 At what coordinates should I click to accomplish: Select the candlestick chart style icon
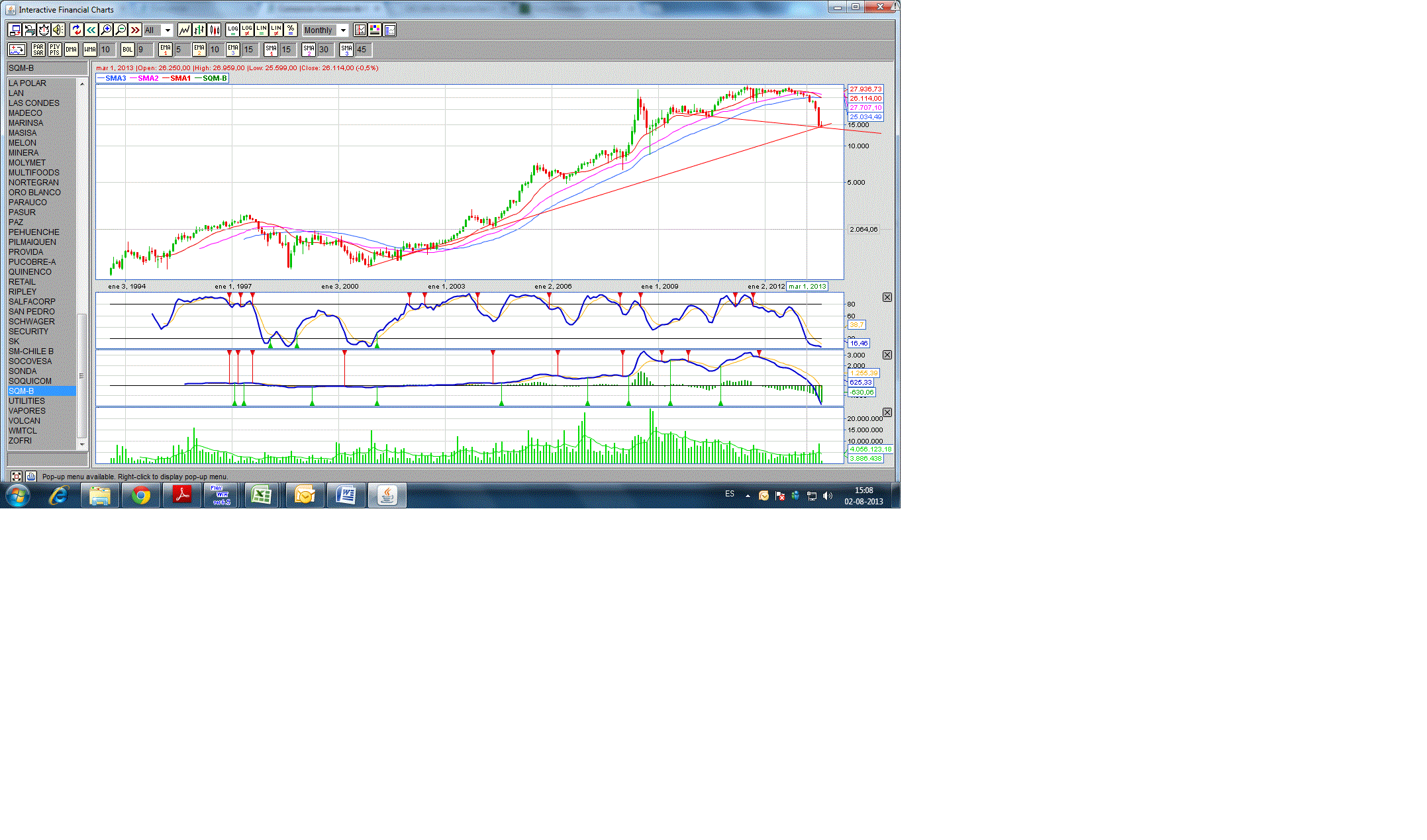(215, 30)
